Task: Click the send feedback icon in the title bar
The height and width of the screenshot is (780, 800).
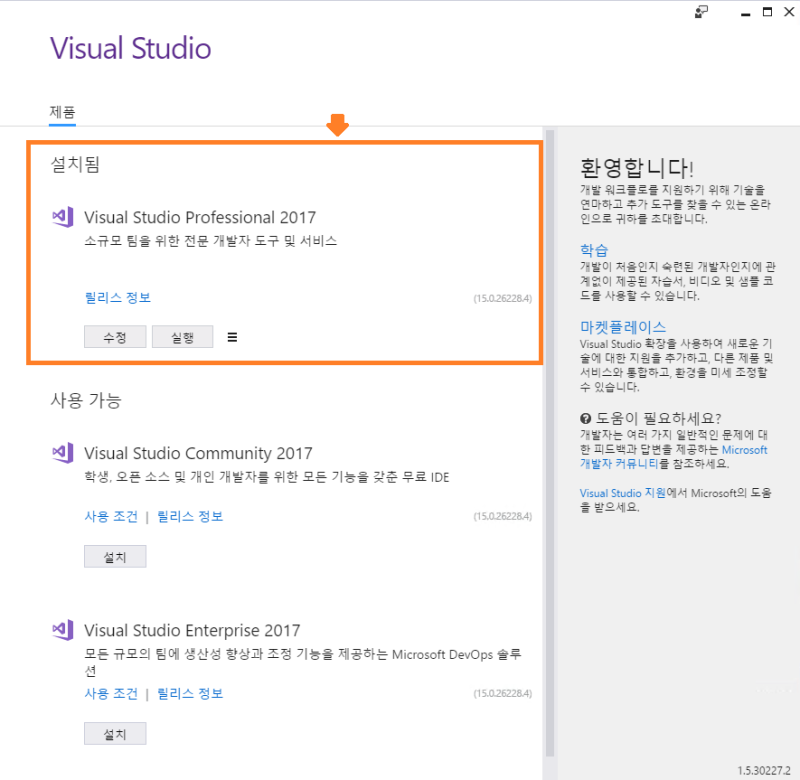Action: pyautogui.click(x=700, y=12)
